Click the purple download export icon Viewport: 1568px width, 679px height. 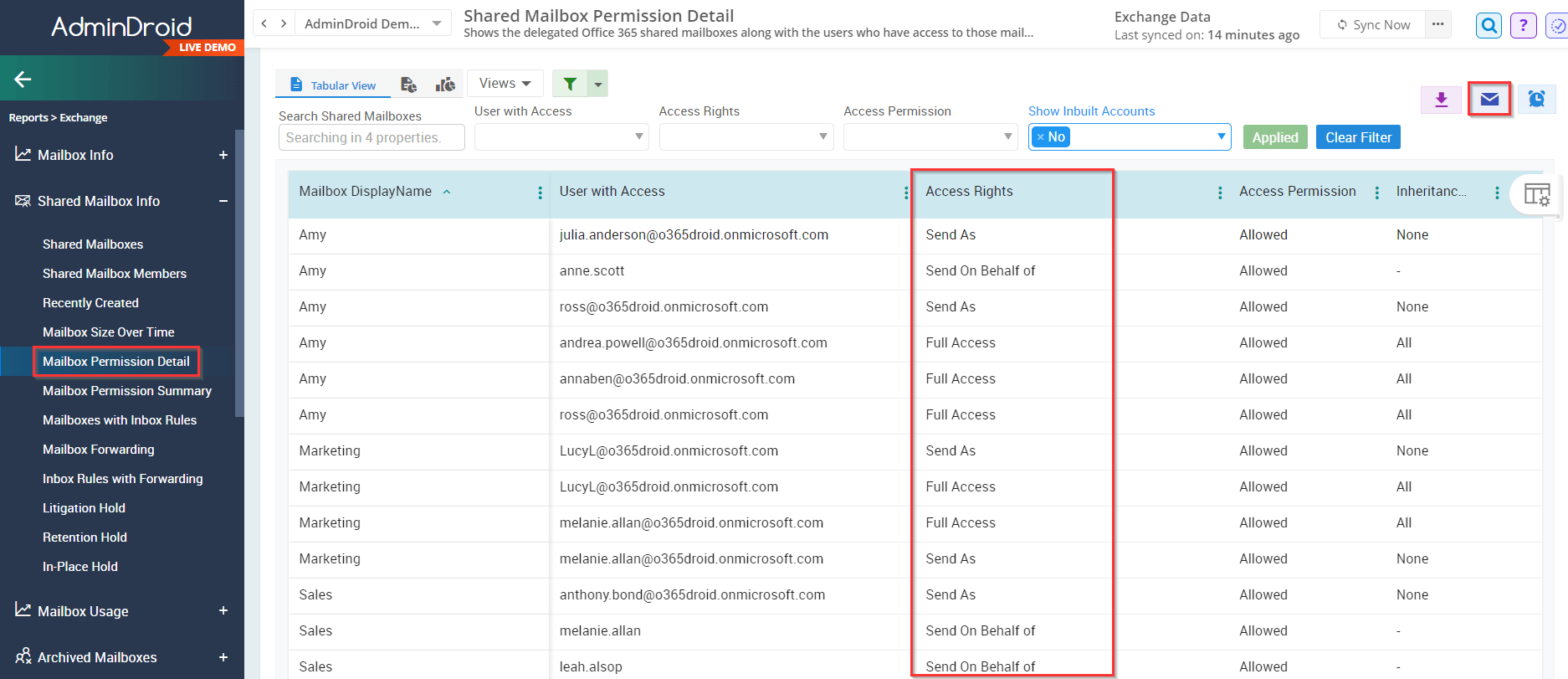1441,100
